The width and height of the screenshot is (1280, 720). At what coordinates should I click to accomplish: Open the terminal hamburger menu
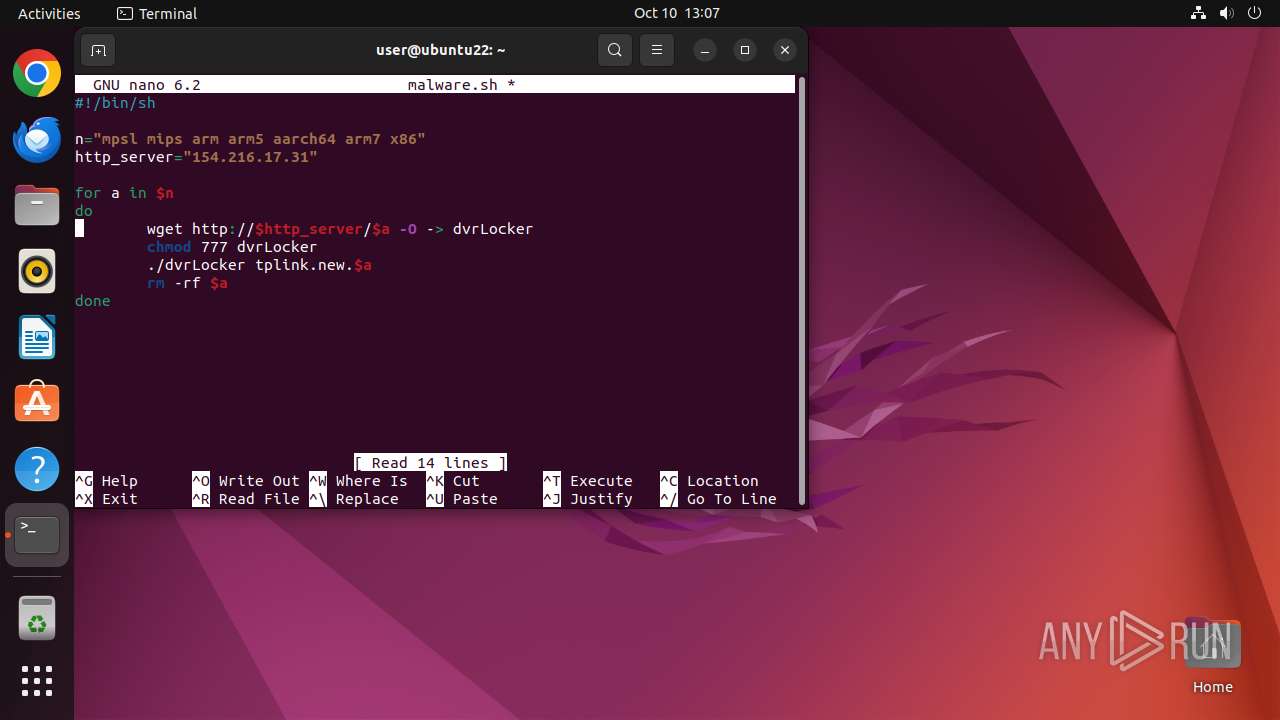click(657, 50)
